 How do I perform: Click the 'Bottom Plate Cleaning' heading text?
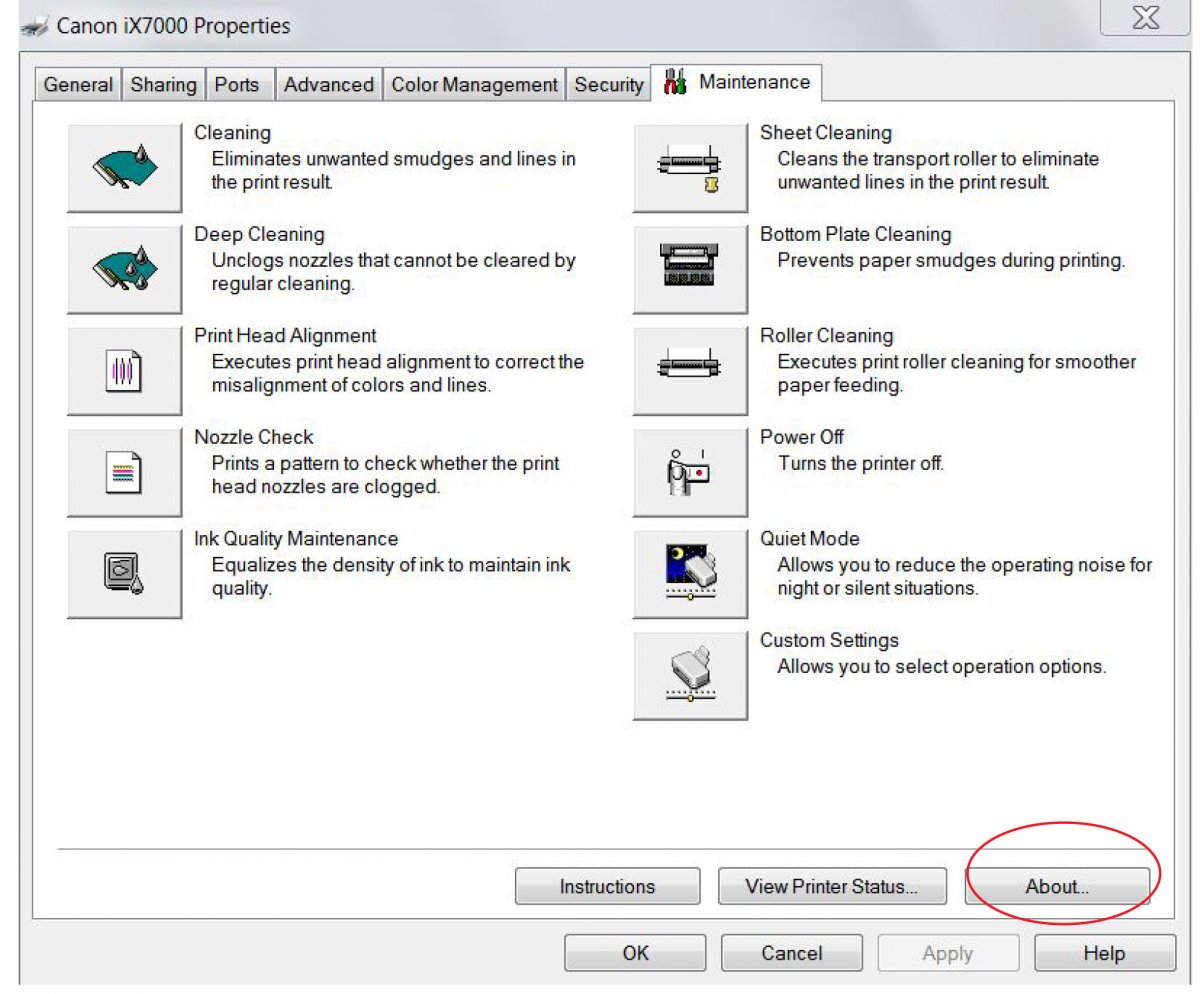[855, 234]
